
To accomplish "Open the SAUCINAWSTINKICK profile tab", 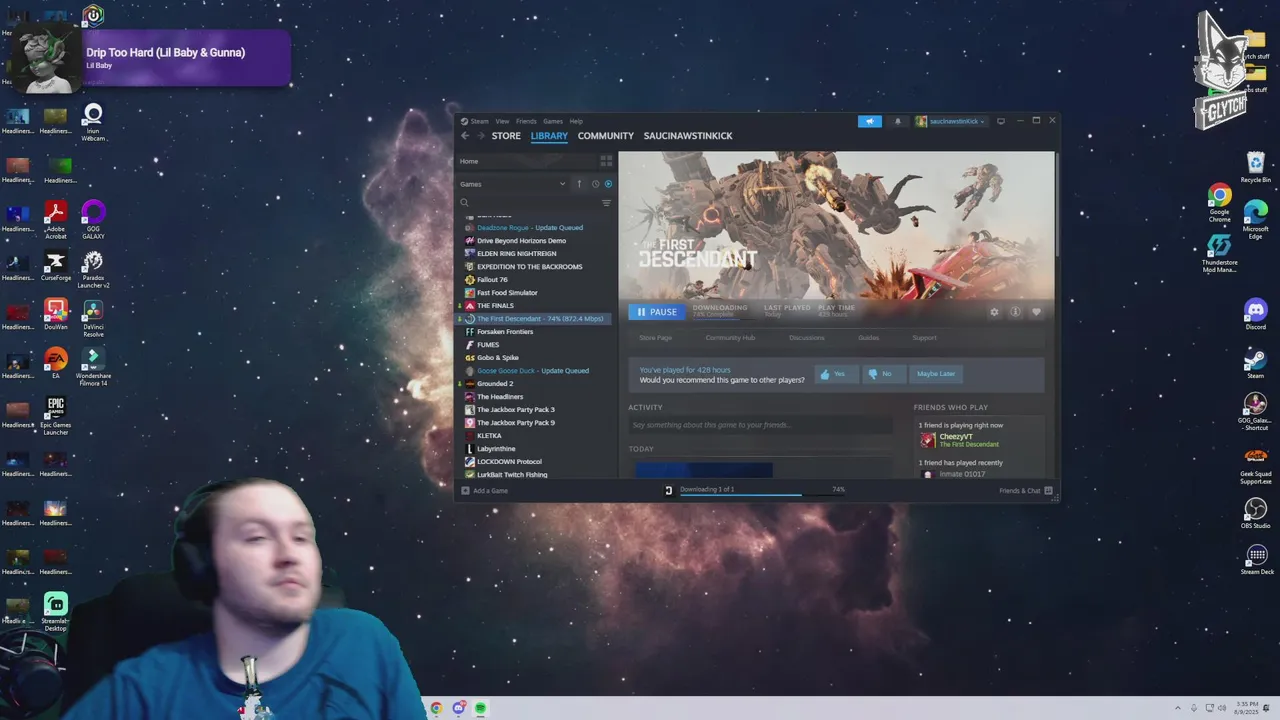I will [688, 136].
